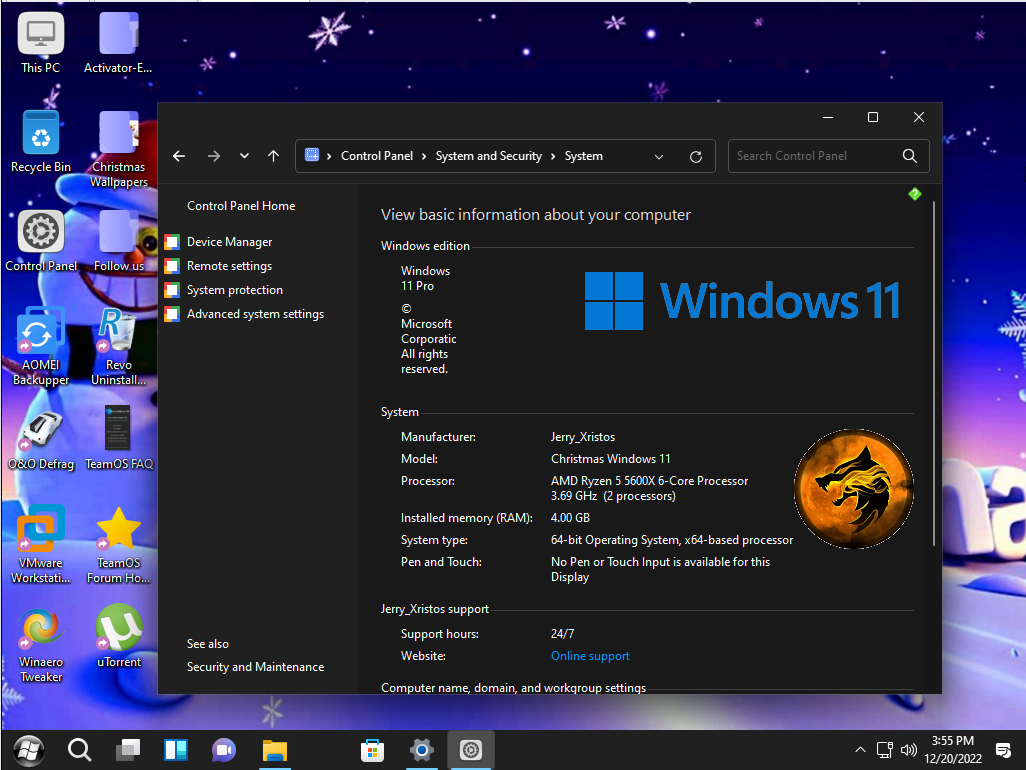Open the recent locations dropdown arrow

point(244,156)
